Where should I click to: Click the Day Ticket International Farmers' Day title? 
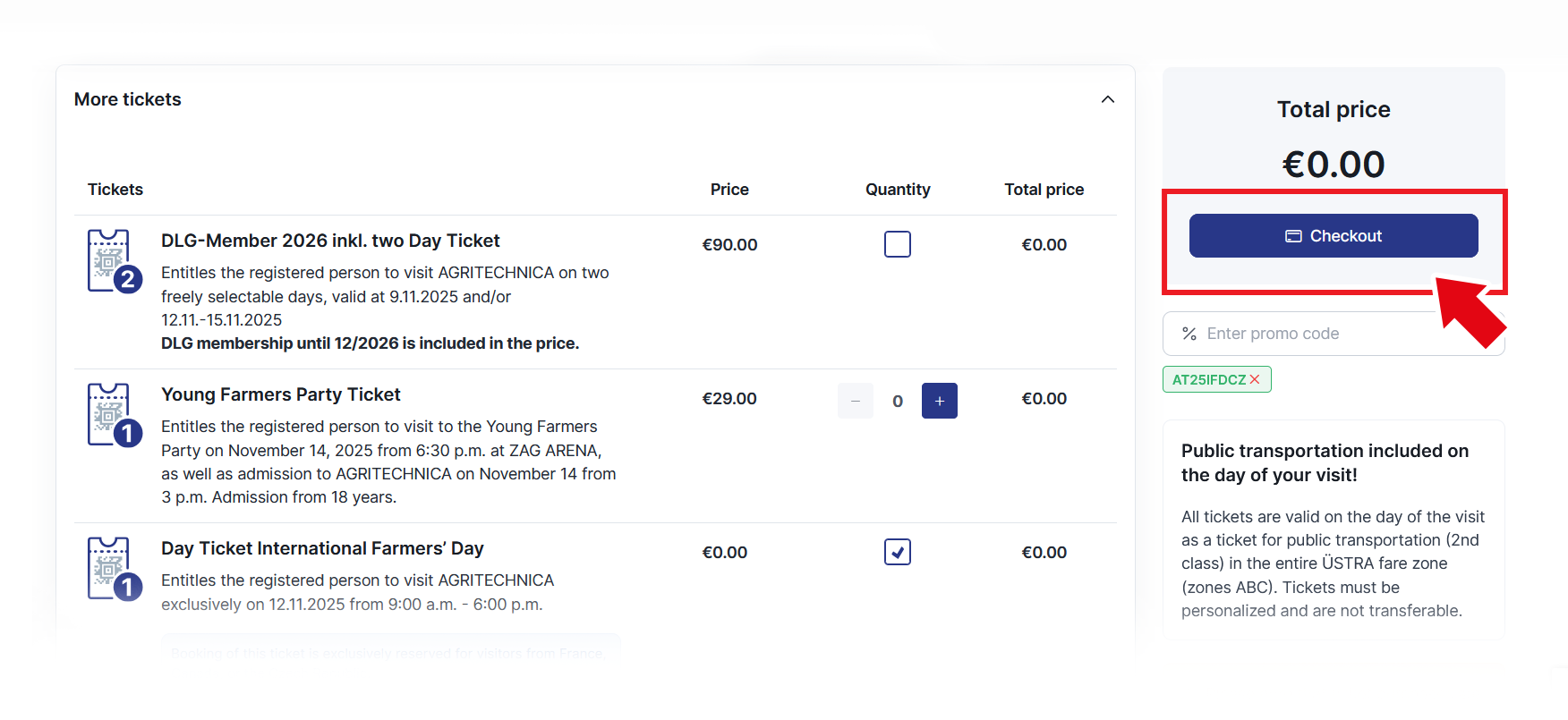322,548
